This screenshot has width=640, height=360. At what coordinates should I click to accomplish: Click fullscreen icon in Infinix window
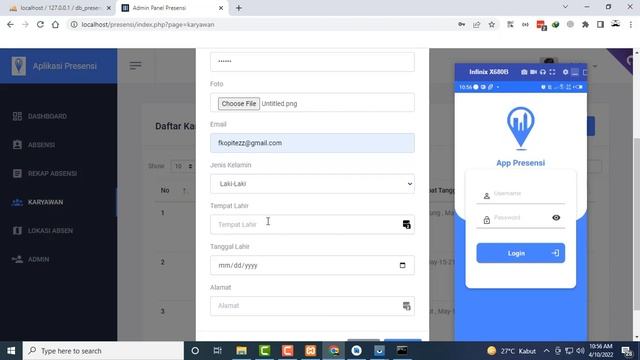(x=552, y=72)
